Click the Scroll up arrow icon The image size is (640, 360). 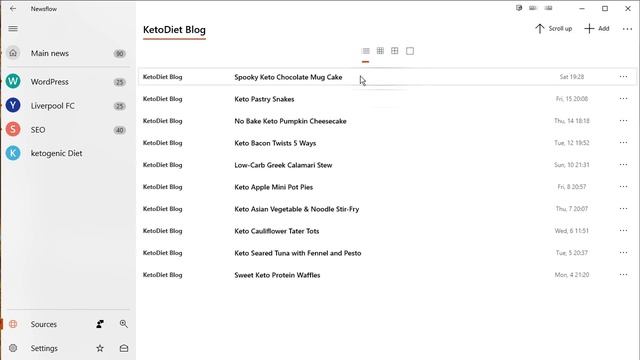click(x=540, y=29)
